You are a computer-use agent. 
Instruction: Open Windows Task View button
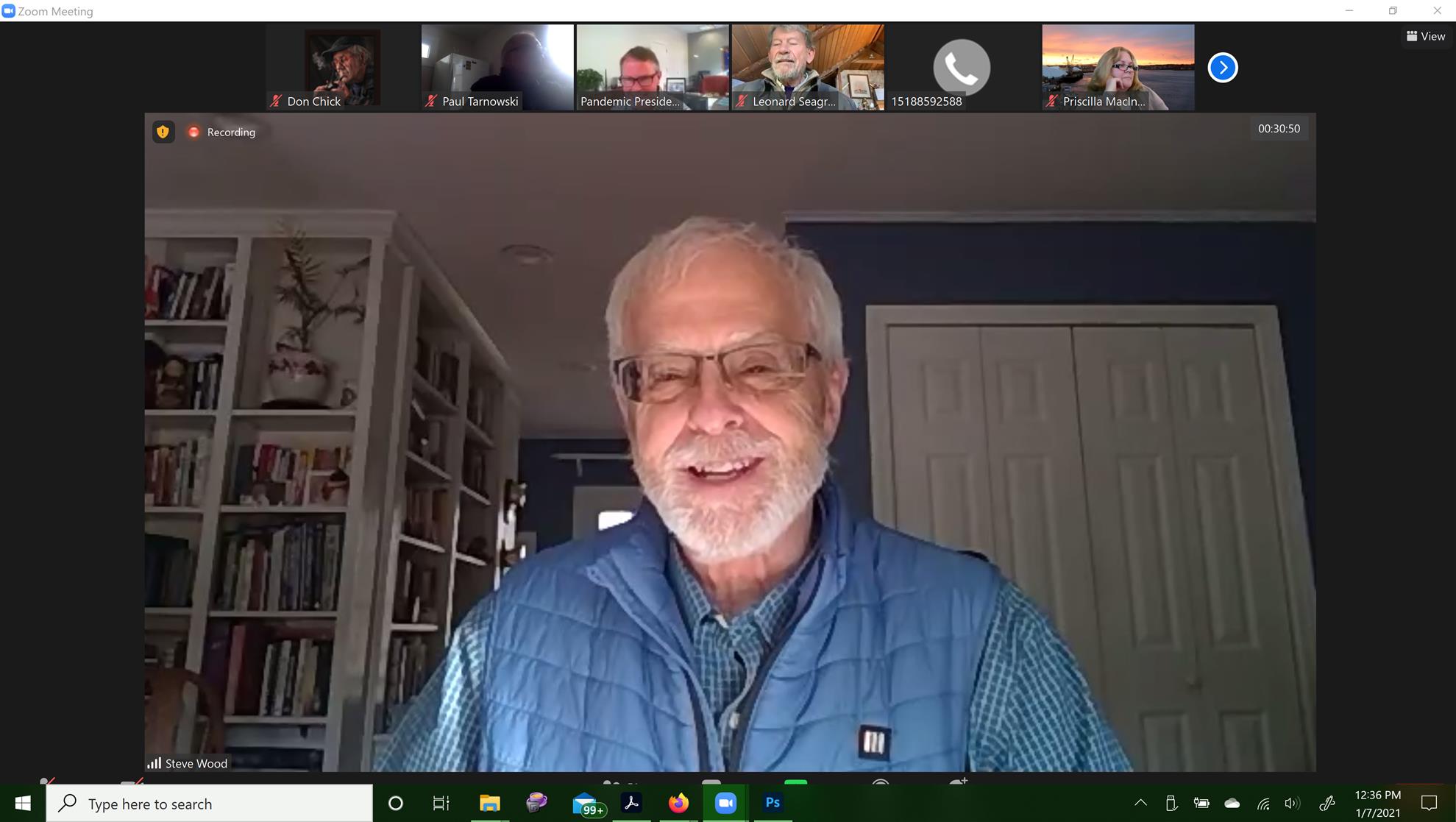(441, 803)
